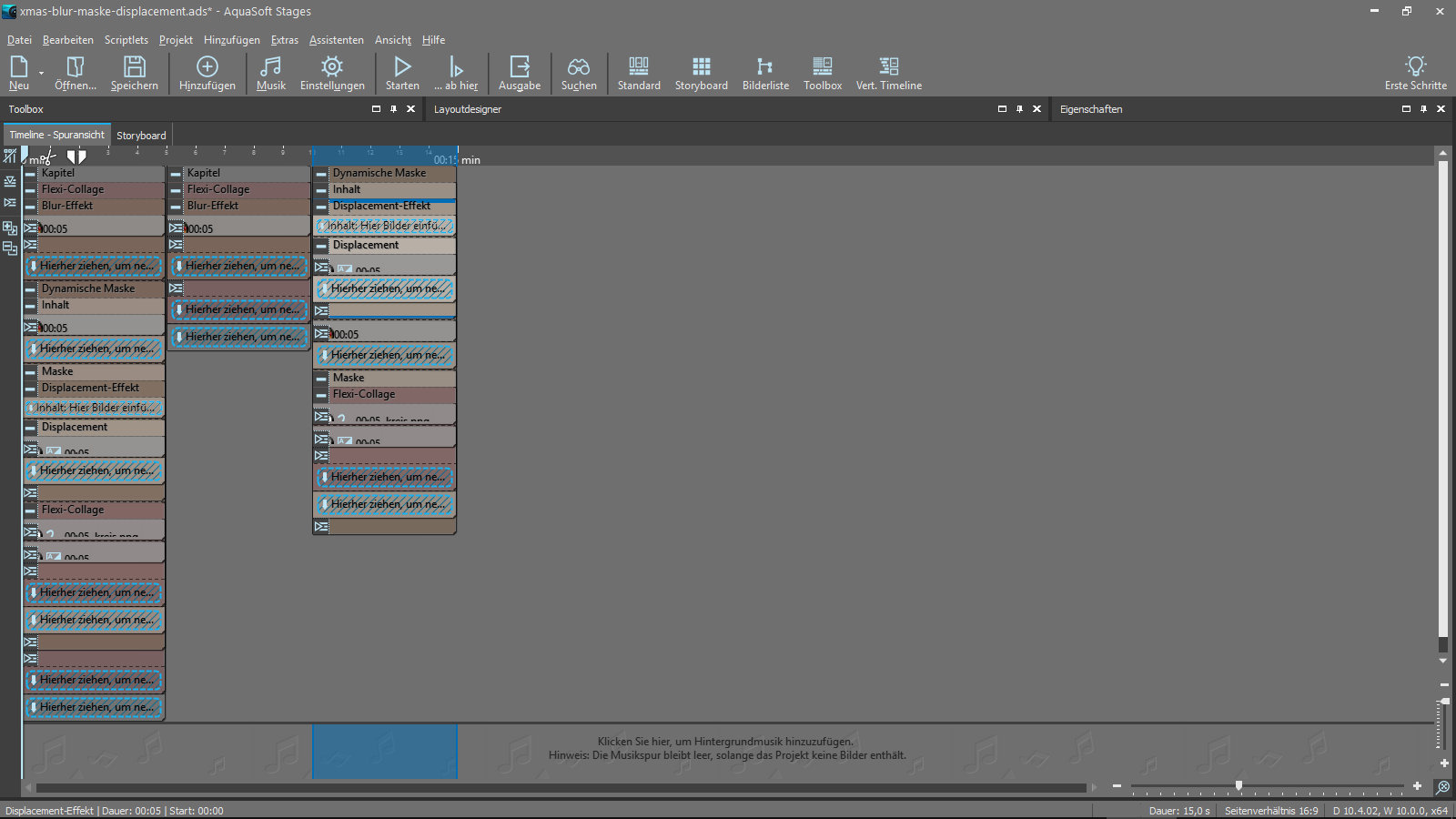The image size is (1456, 819).
Task: Click the horizontal timeline zoom slider handle
Action: coord(1239,785)
